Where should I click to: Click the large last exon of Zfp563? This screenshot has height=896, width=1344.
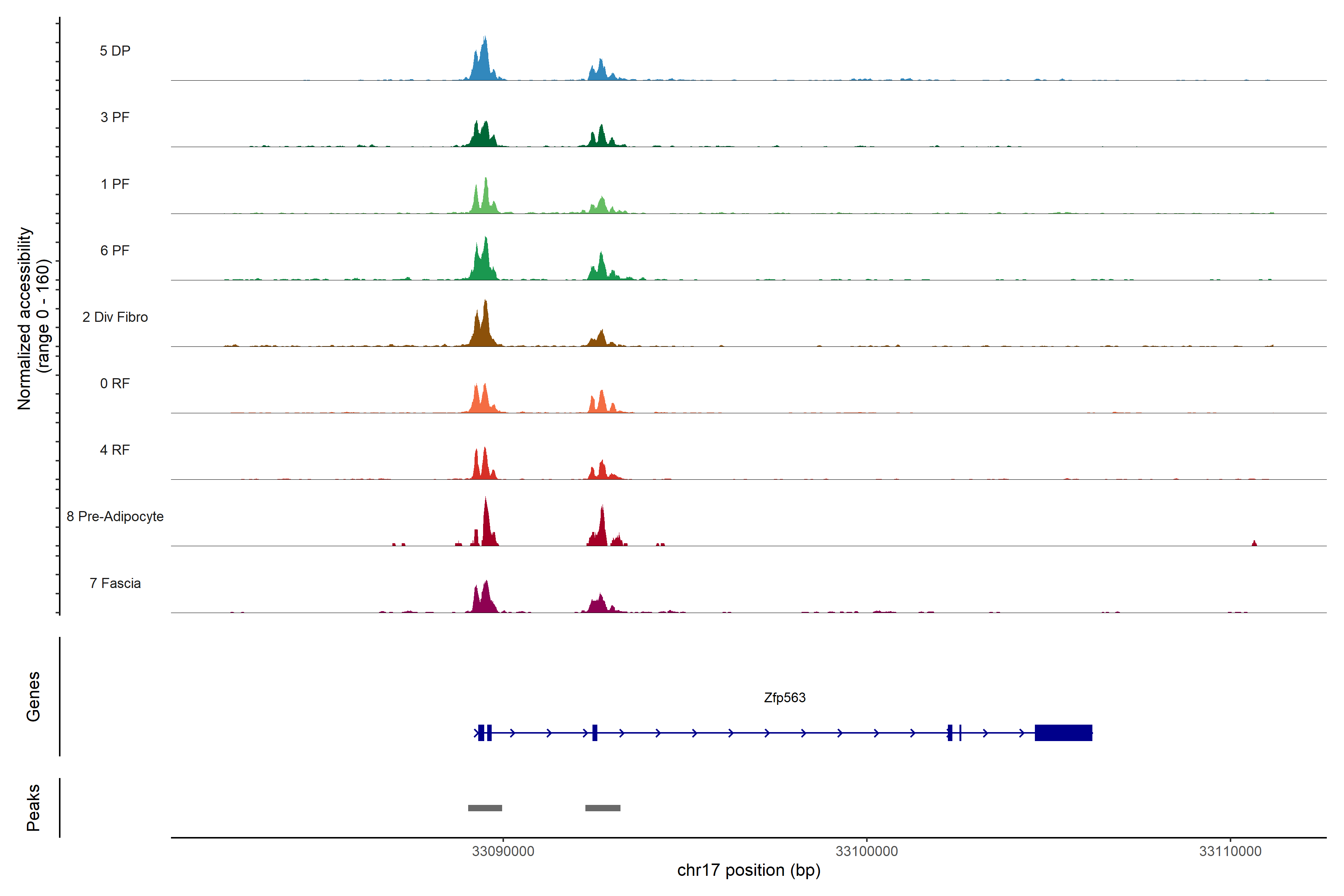(x=1063, y=732)
